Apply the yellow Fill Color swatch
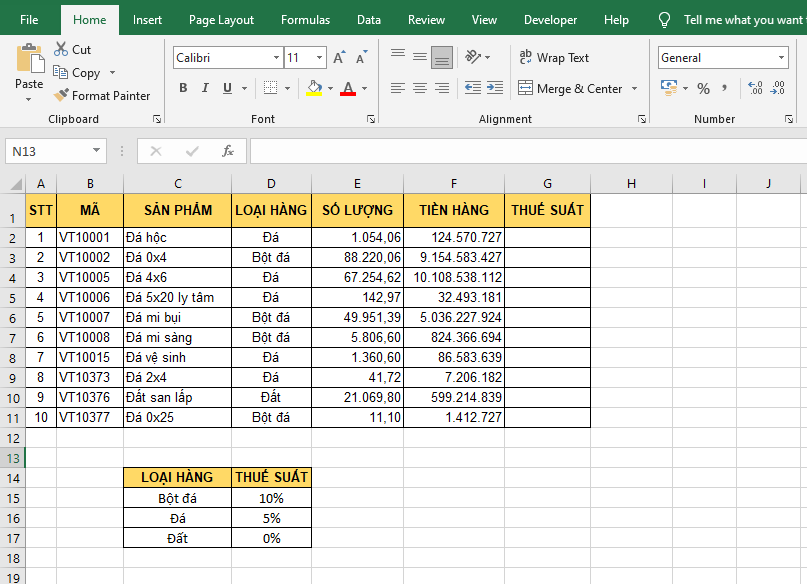Screen dimensions: 807x584 314,89
